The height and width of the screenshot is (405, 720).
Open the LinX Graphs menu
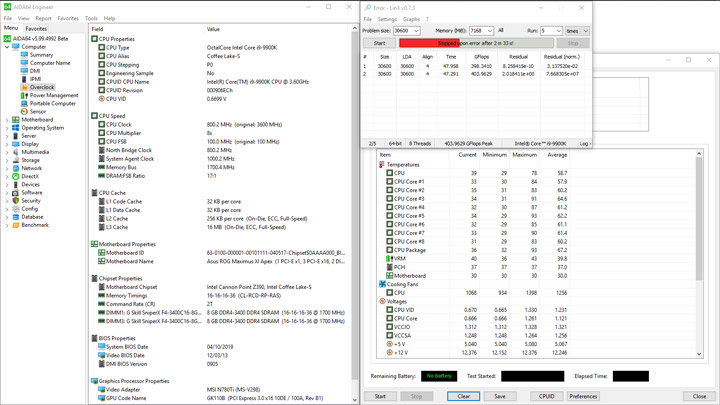[x=411, y=19]
